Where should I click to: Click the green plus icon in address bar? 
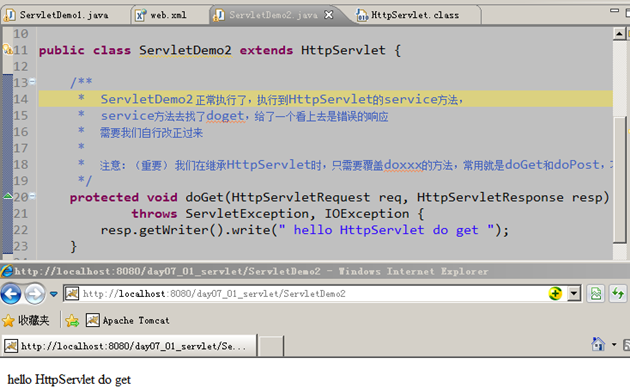555,293
